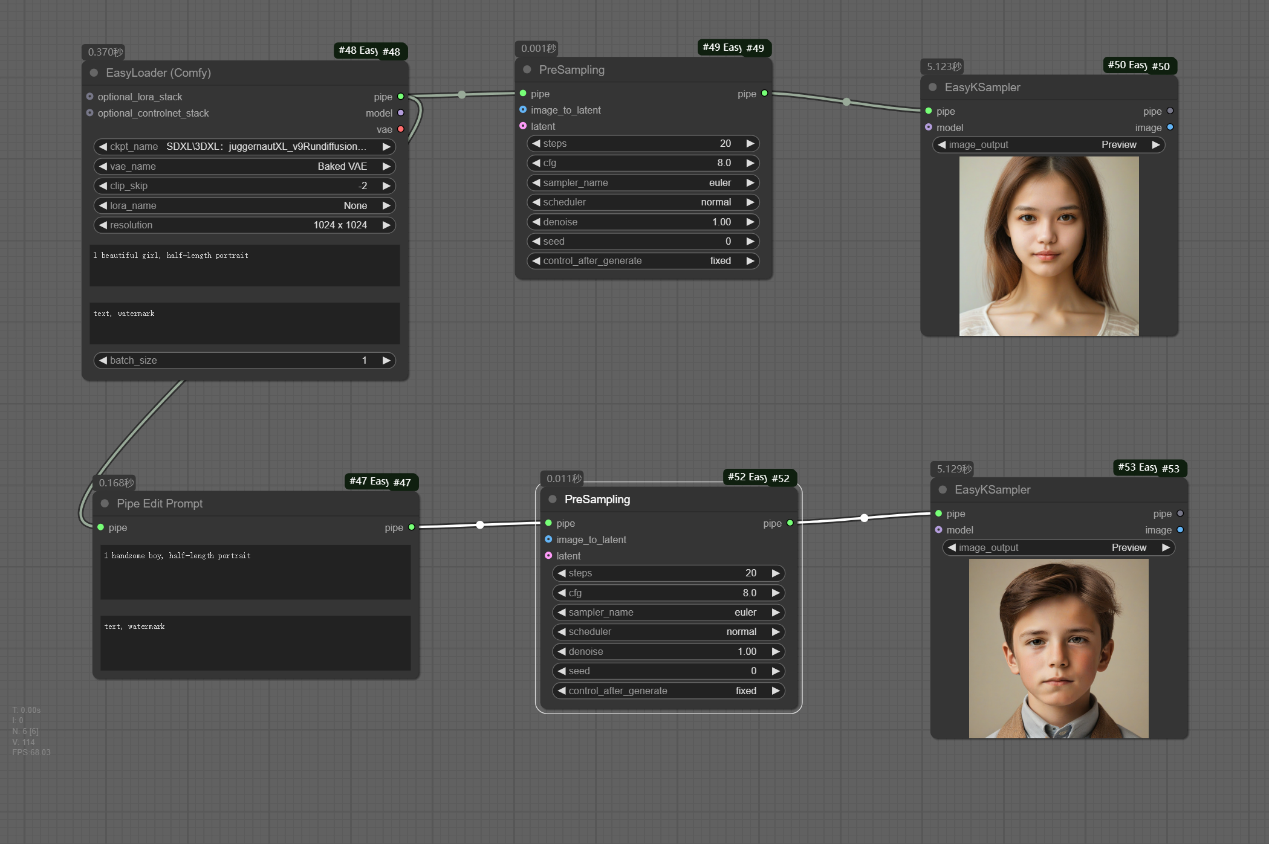Open the image_output Preview dropdown in EasyKSampler #53

coord(1058,548)
